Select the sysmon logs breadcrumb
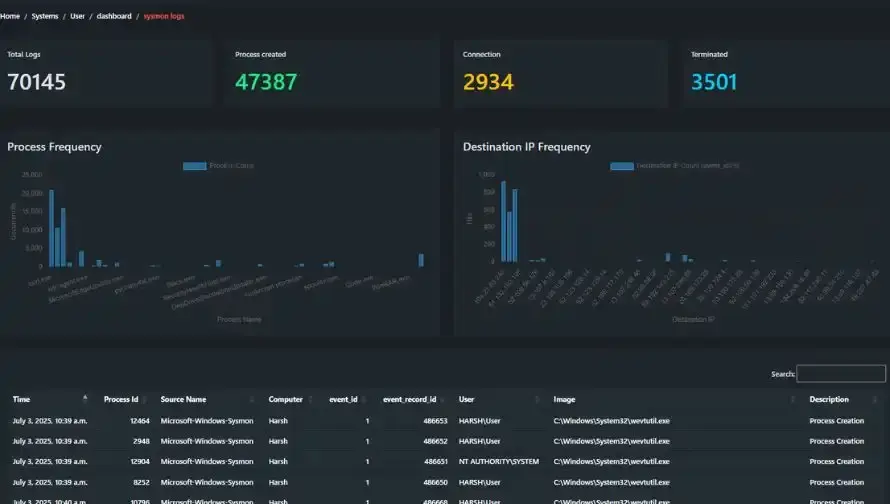 coord(164,16)
